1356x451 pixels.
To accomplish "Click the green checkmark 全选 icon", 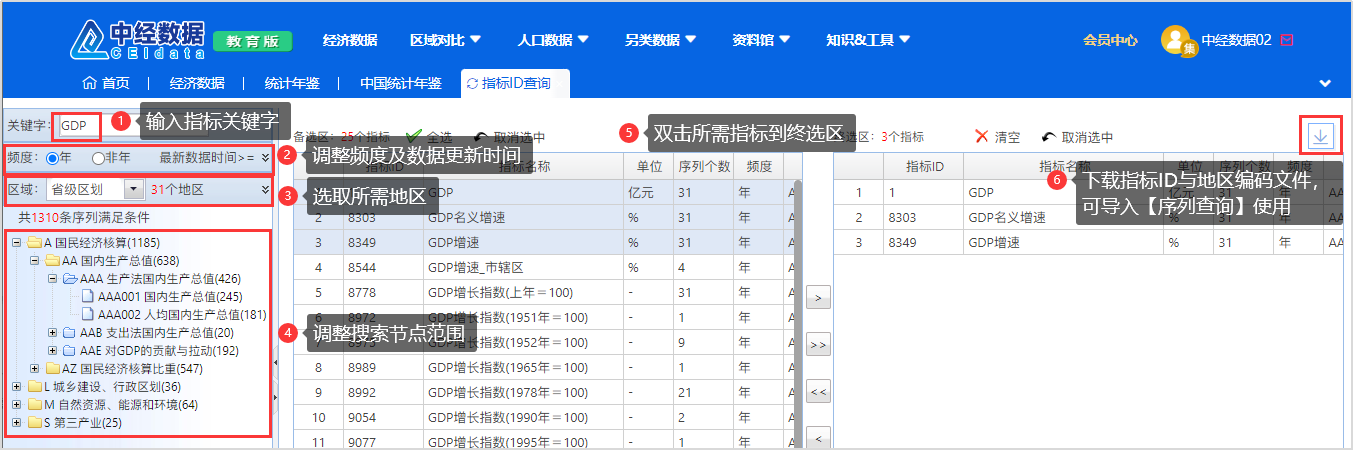I will tap(414, 137).
